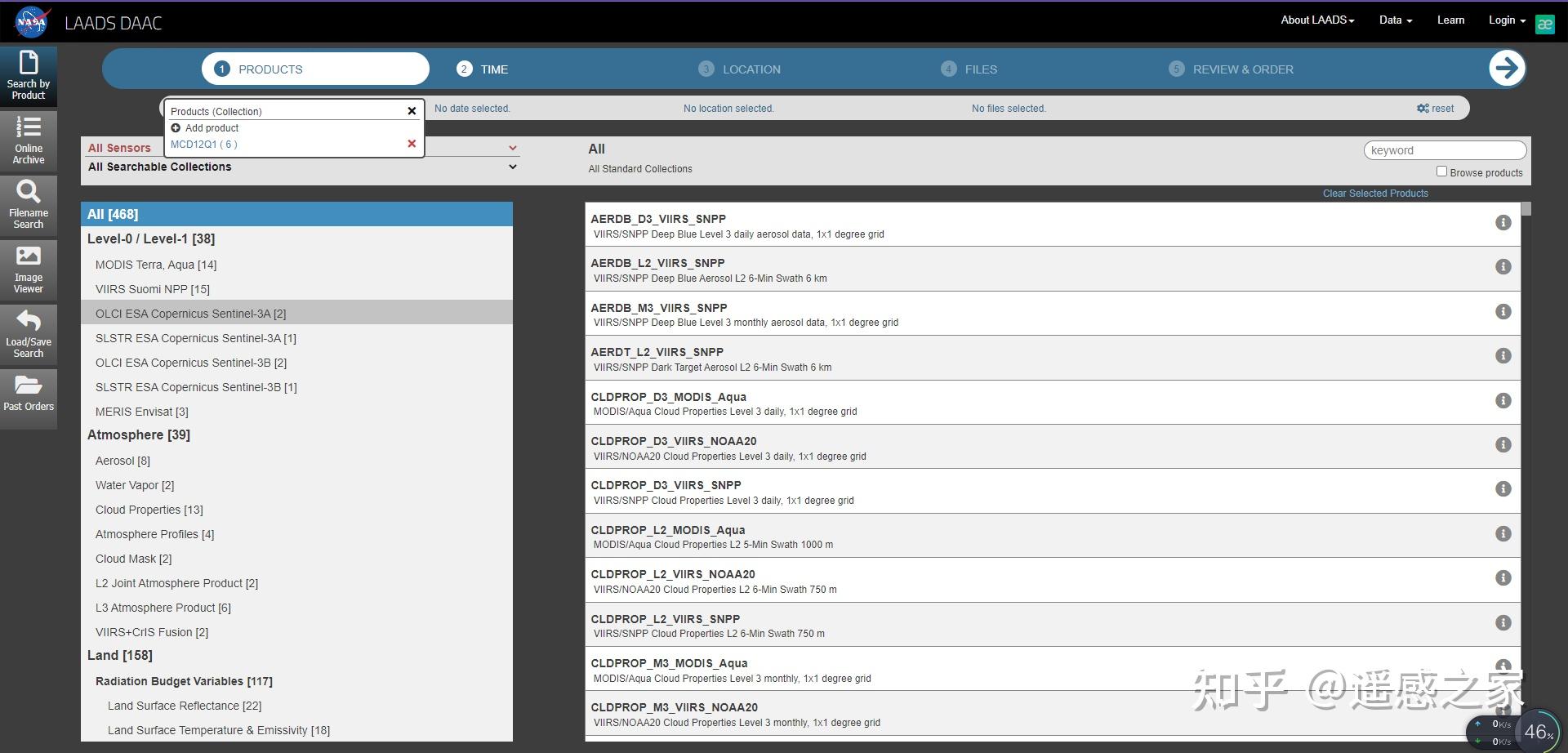Click the Add product plus icon
The width and height of the screenshot is (1568, 753).
176,128
